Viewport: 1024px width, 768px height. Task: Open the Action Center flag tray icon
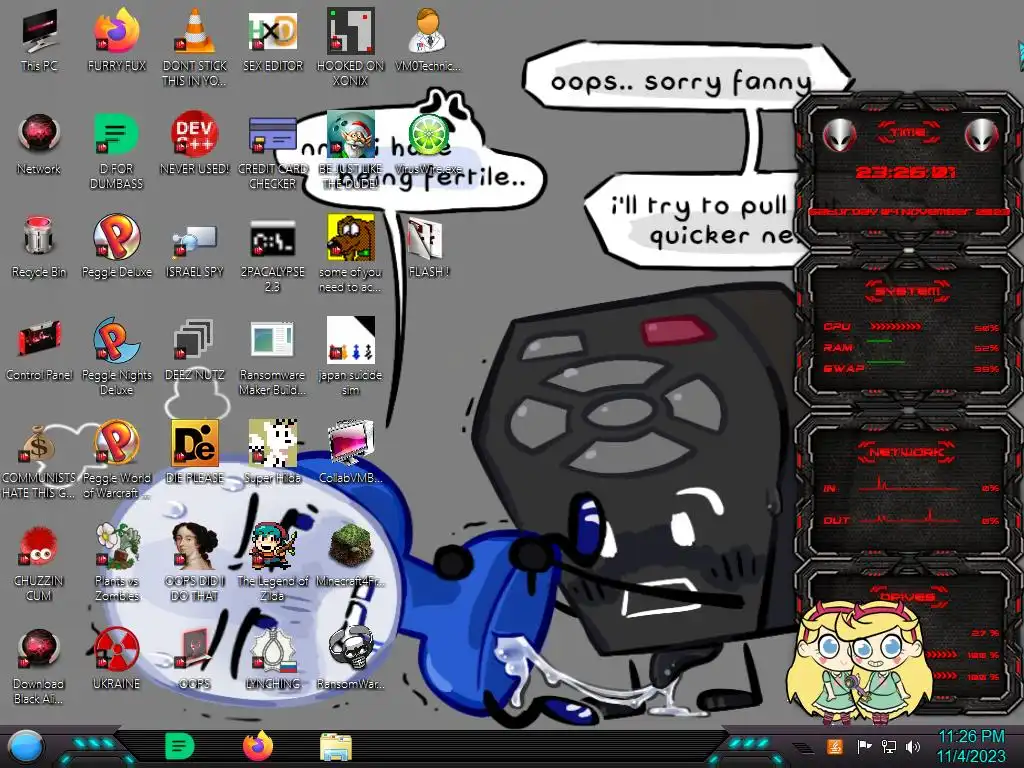pyautogui.click(x=864, y=746)
